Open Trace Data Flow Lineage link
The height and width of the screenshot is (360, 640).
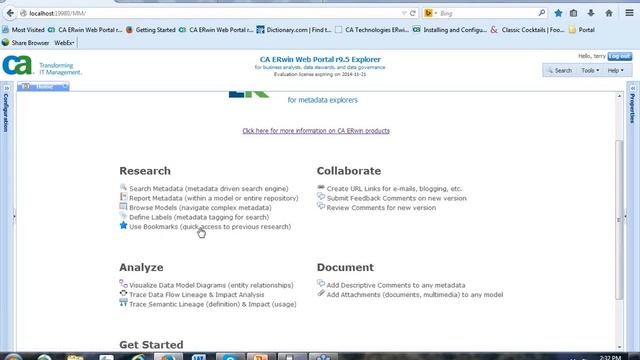pyautogui.click(x=196, y=294)
